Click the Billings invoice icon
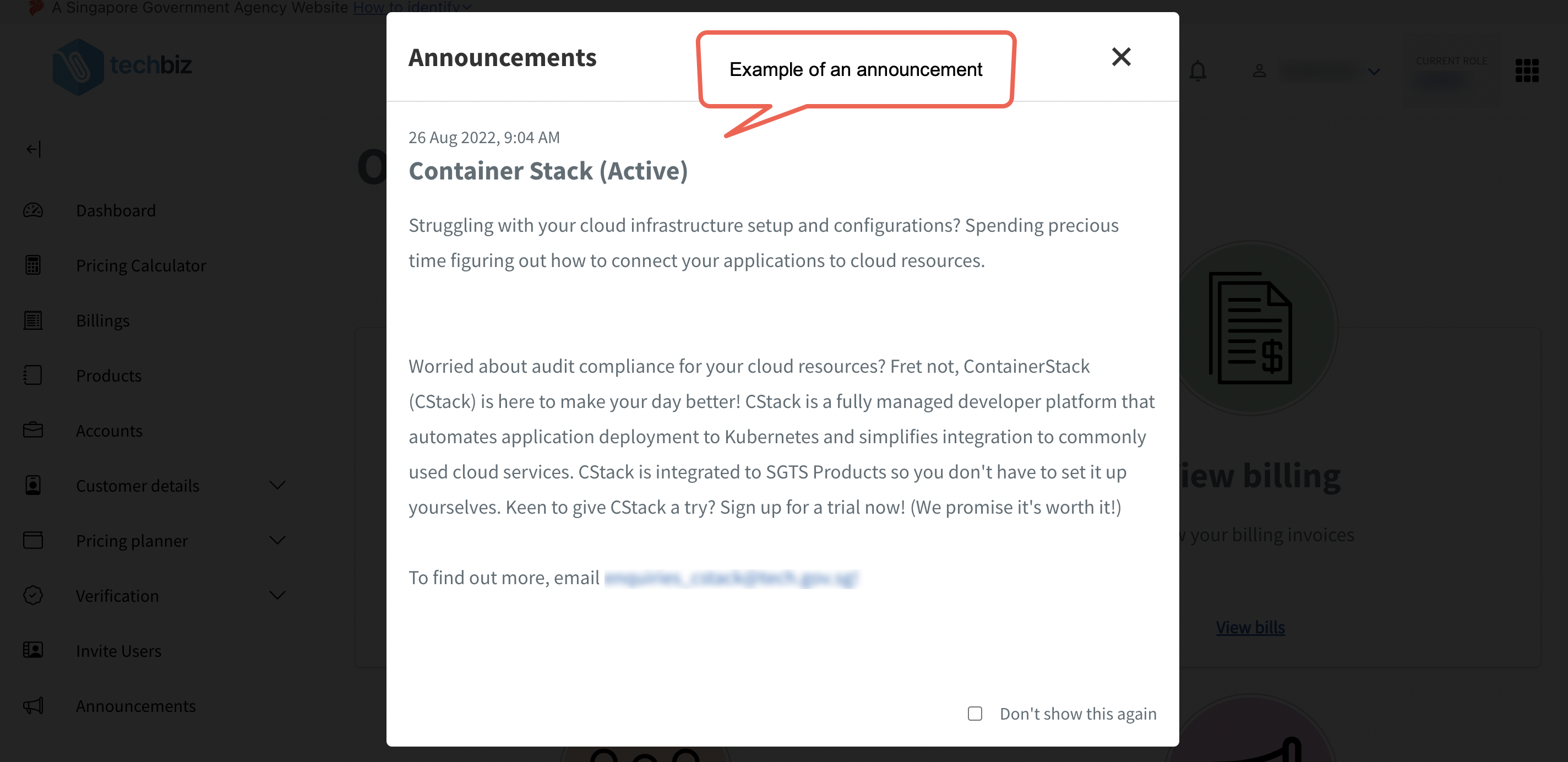 coord(34,320)
